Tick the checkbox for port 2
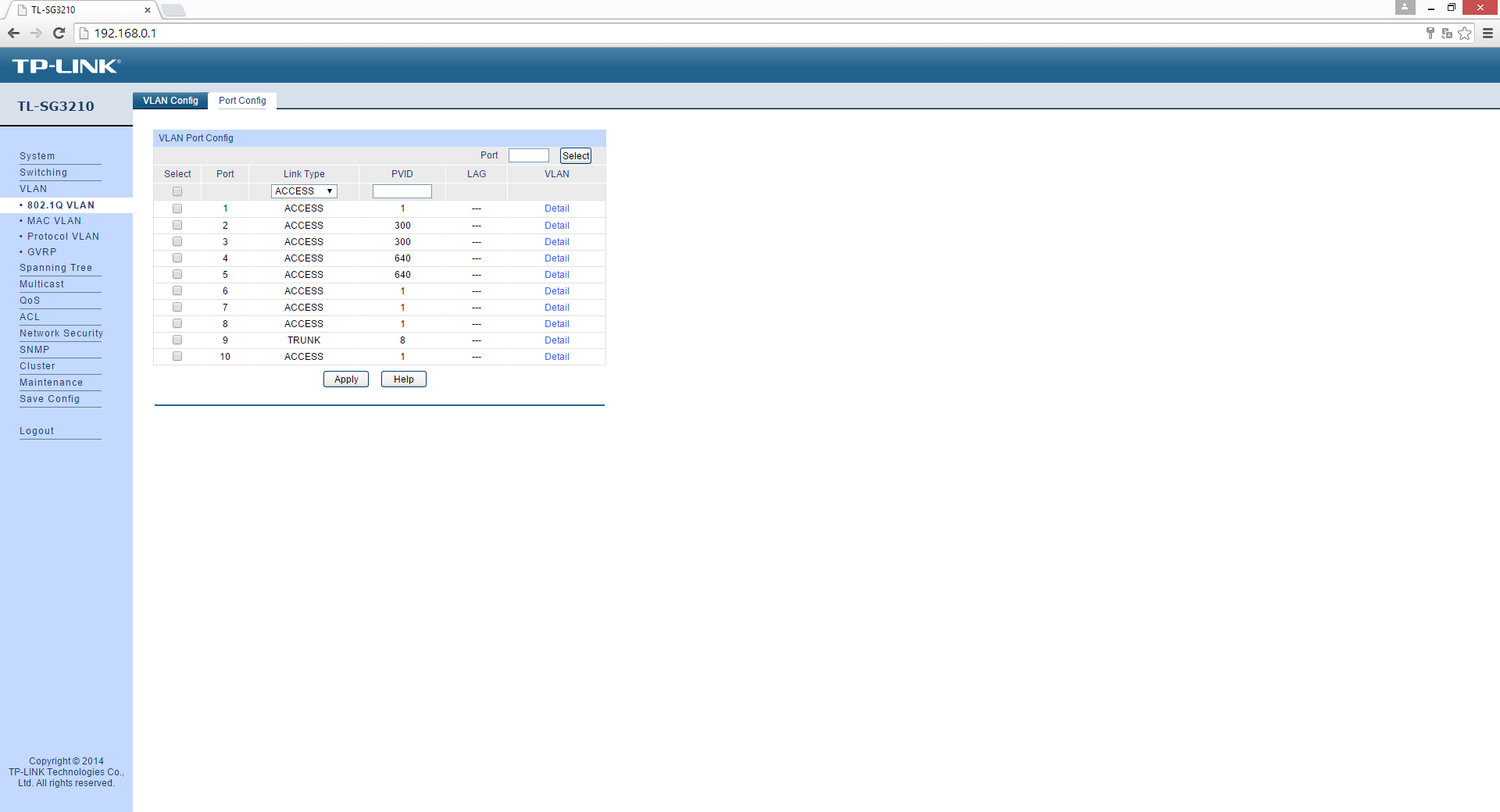1500x812 pixels. tap(177, 226)
